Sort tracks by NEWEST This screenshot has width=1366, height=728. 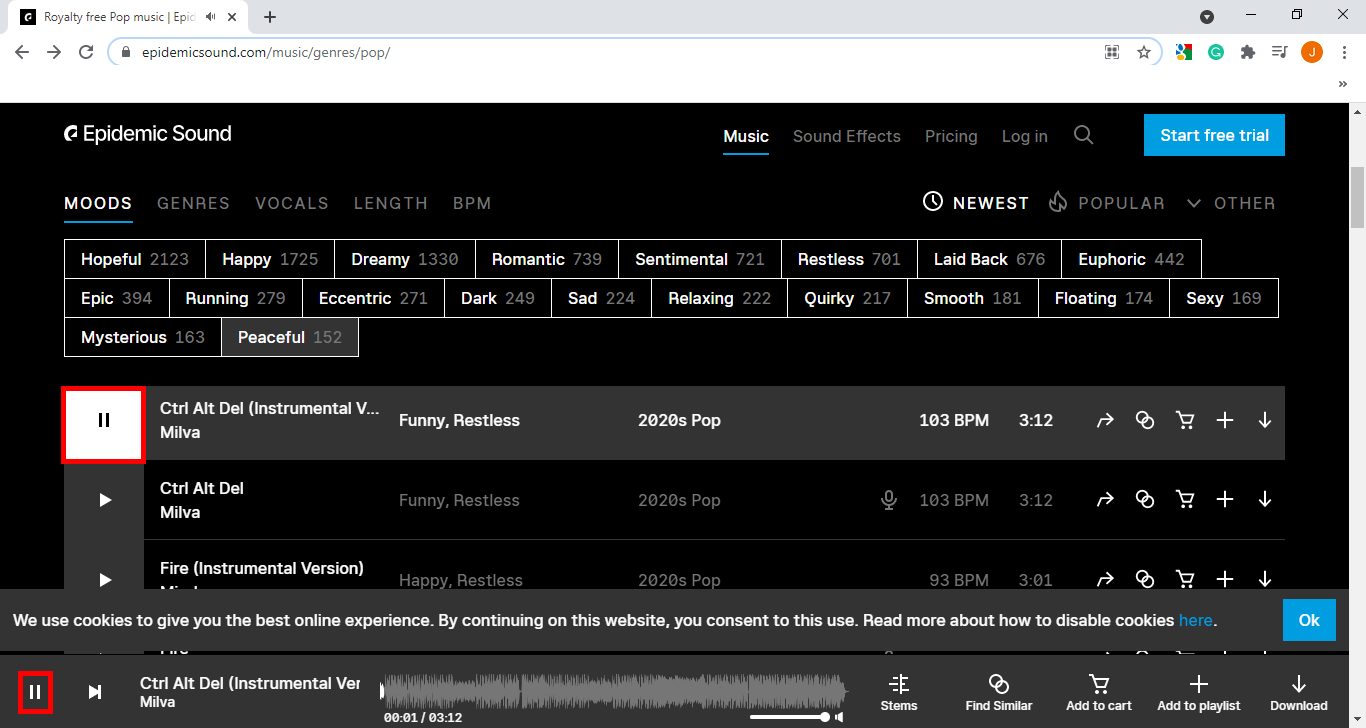(x=975, y=203)
